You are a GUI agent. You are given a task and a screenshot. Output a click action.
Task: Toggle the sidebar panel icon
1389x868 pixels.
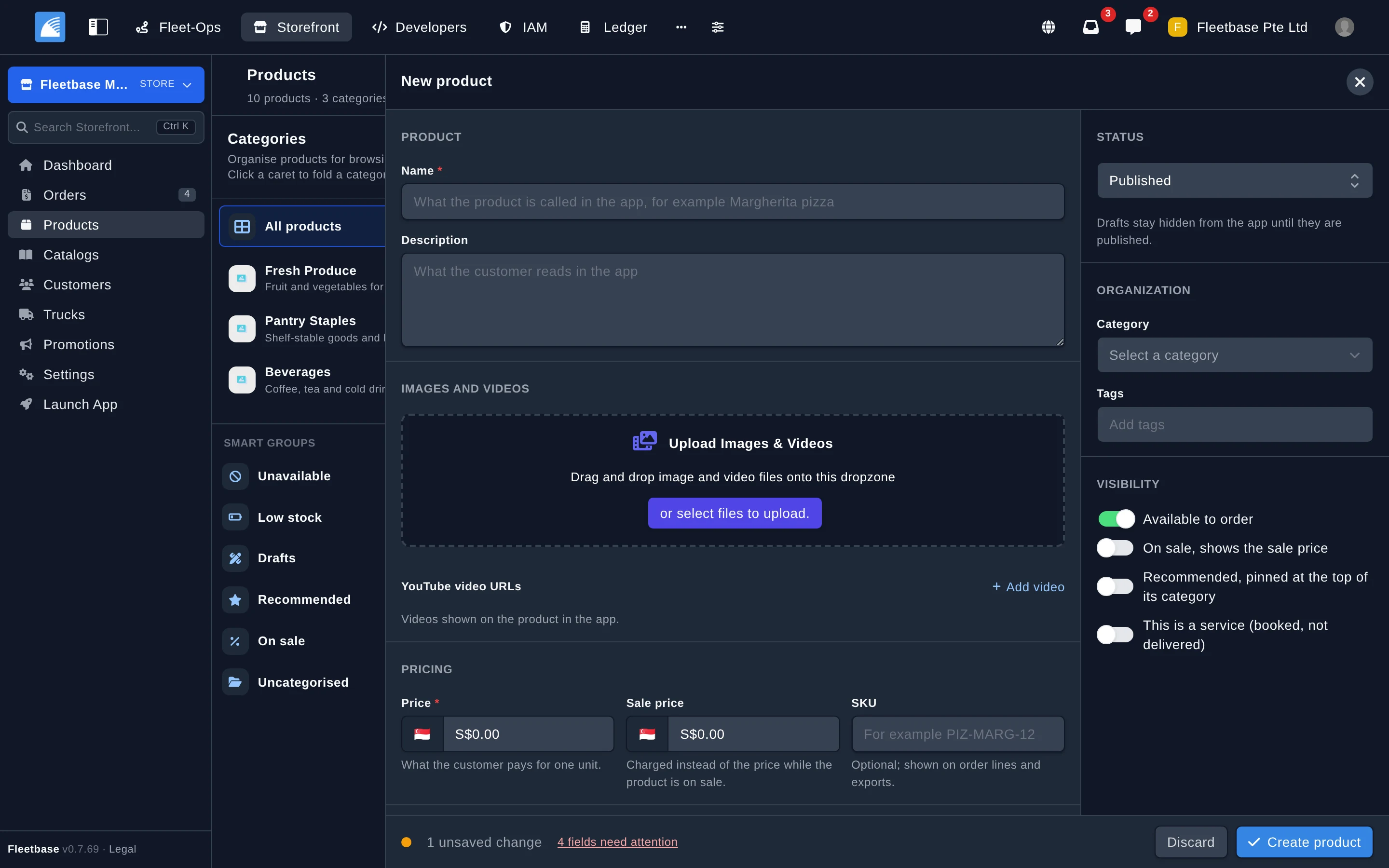point(98,27)
